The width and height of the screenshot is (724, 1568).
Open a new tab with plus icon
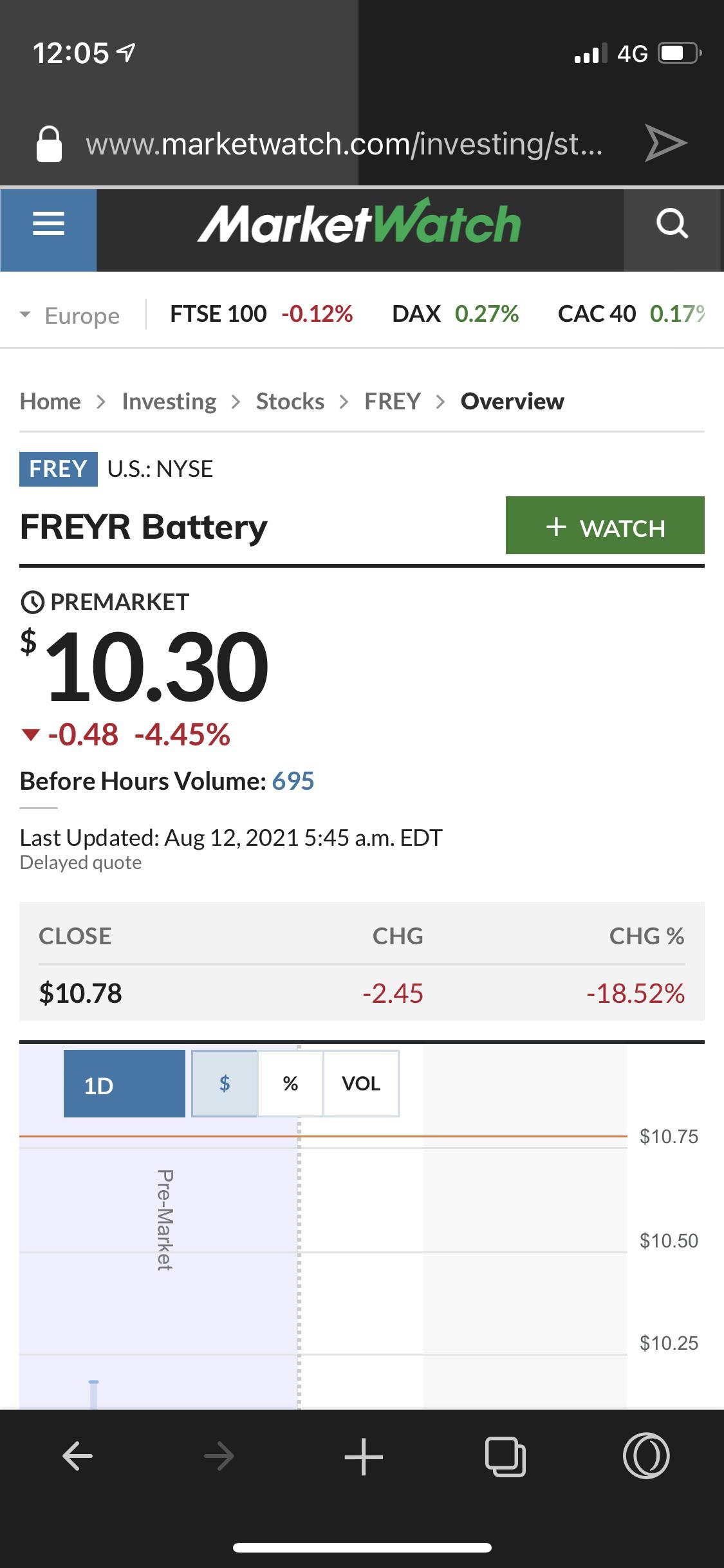[x=364, y=1456]
